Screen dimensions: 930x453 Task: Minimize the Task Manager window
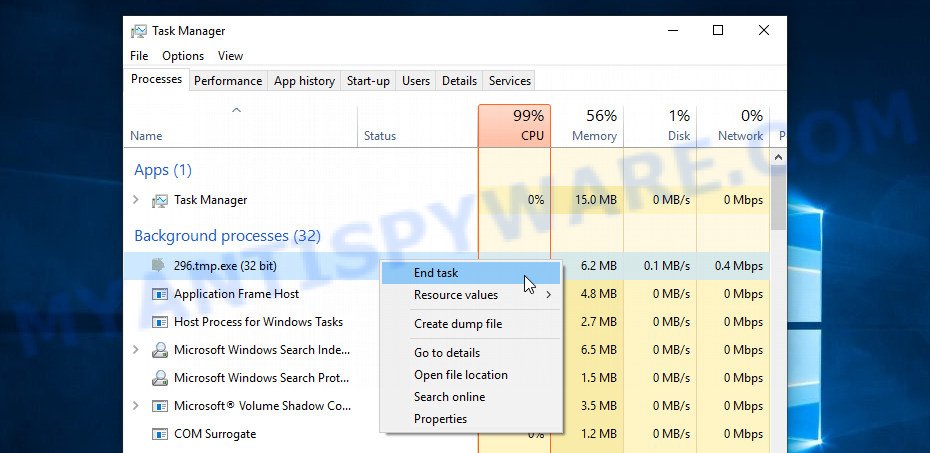(672, 30)
